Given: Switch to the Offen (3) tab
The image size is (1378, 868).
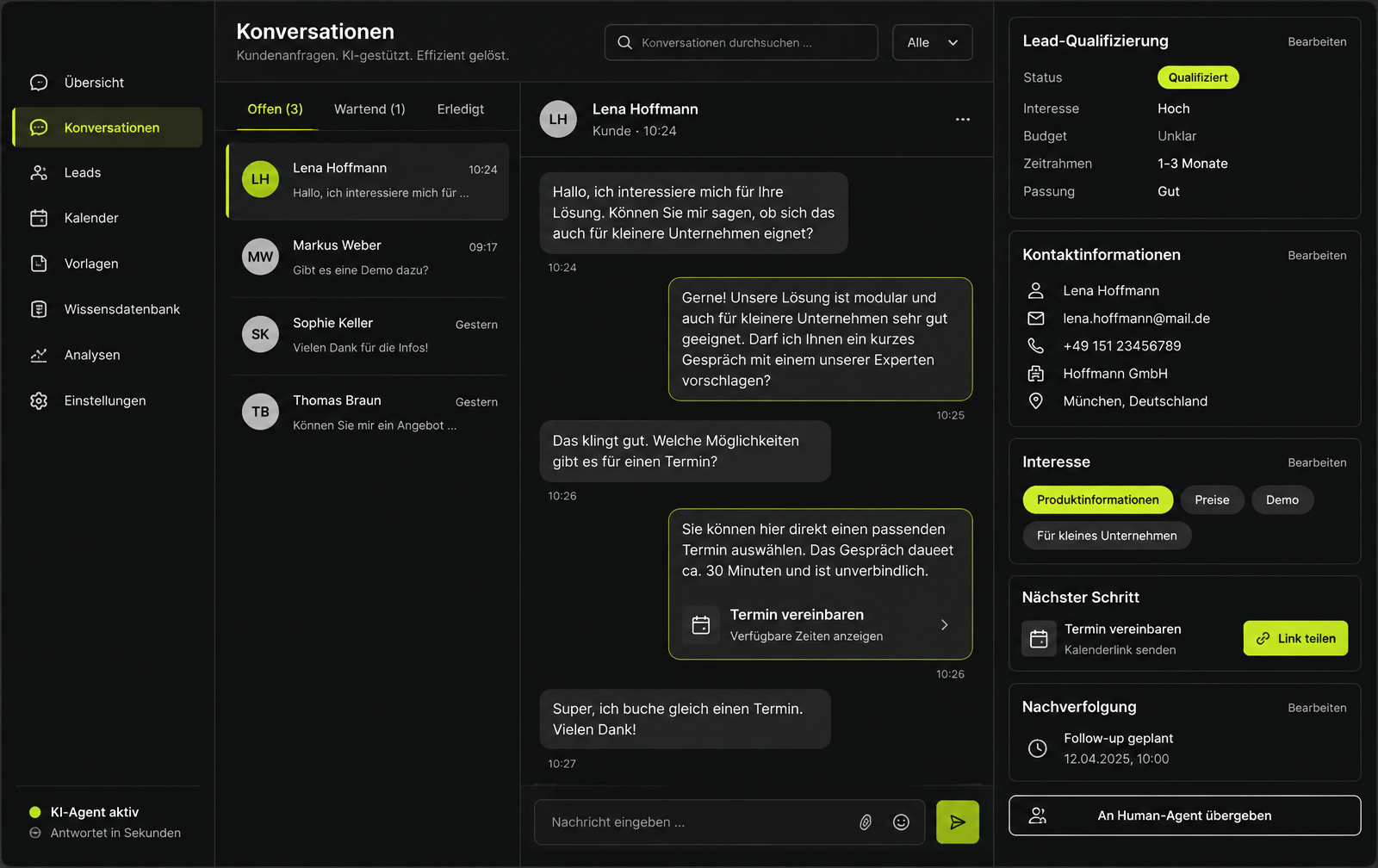Looking at the screenshot, I should coord(275,109).
